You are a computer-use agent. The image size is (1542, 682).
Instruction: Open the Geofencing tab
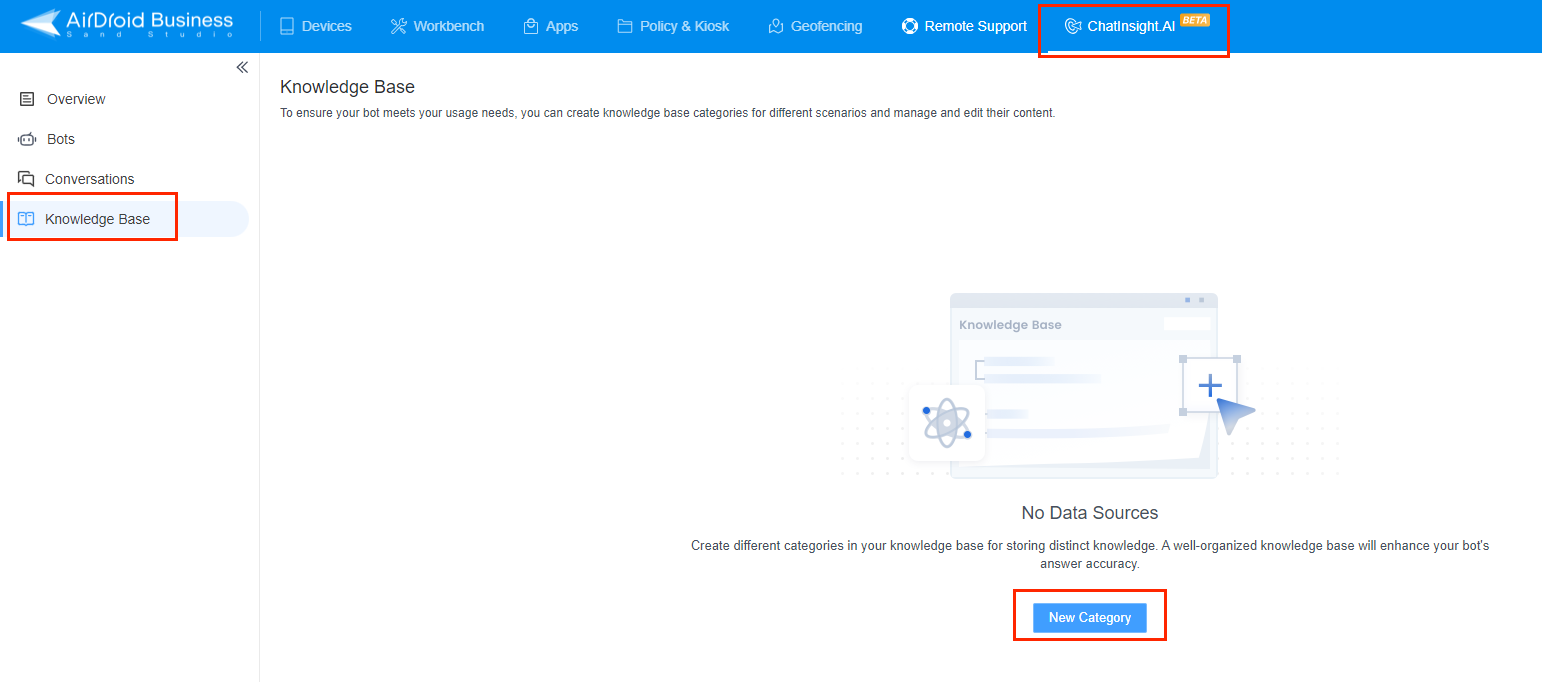[815, 26]
